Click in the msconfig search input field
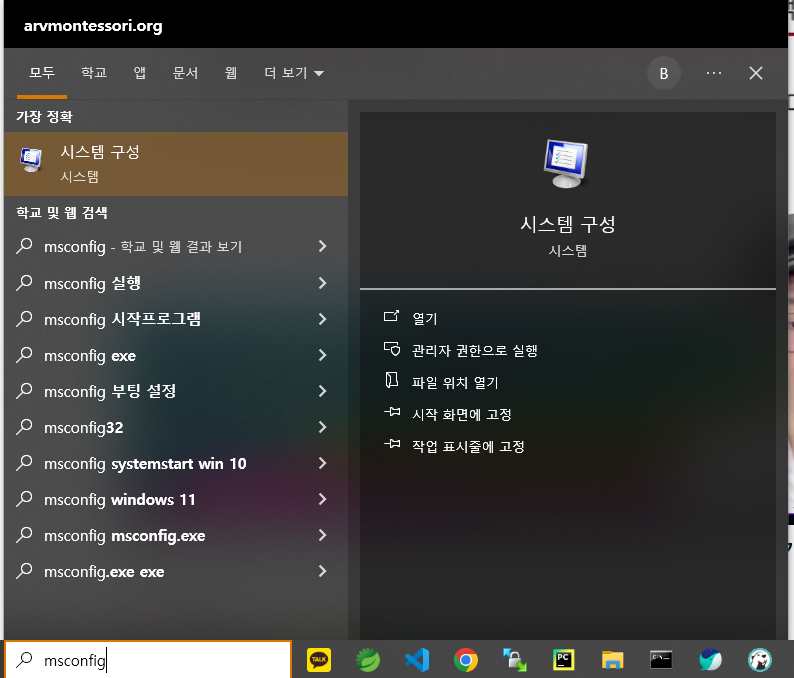794x678 pixels. tap(148, 659)
